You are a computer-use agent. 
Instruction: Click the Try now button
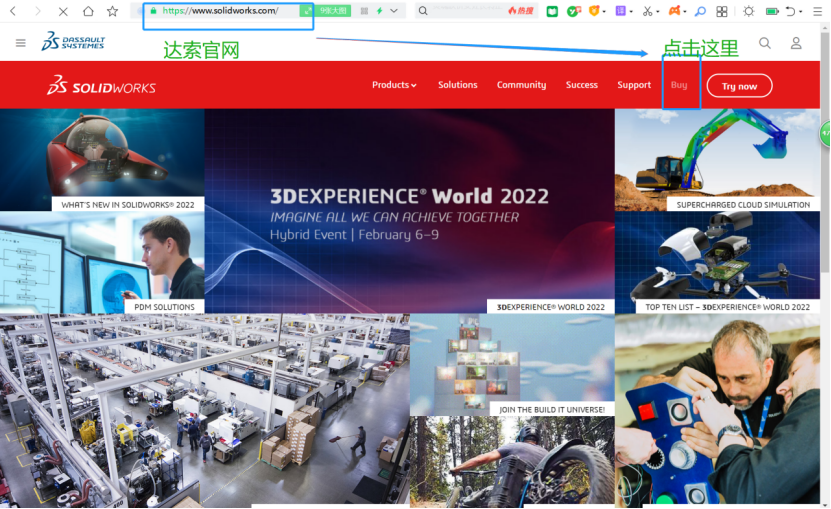point(739,86)
